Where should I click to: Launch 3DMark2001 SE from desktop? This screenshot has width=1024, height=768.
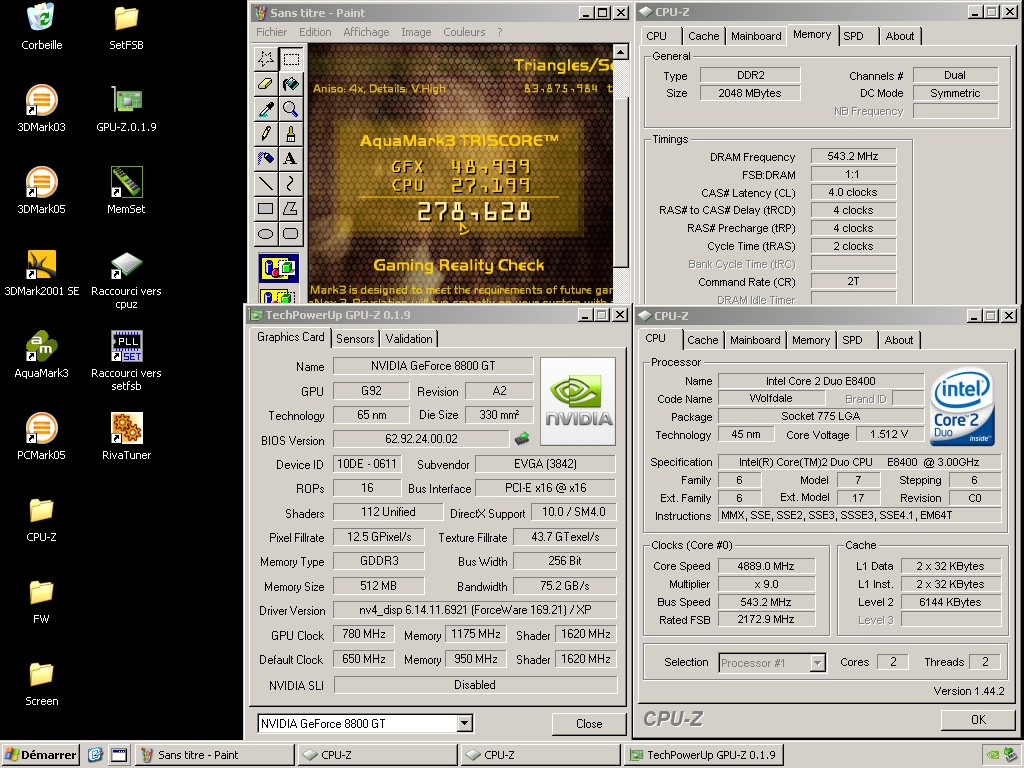pos(41,273)
